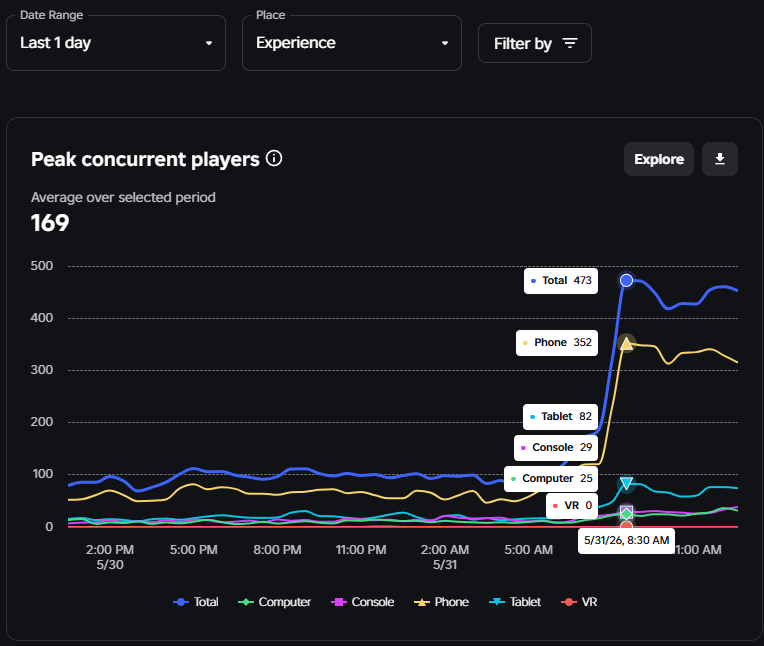Open the Date Range dropdown
The image size is (764, 646).
tap(116, 43)
